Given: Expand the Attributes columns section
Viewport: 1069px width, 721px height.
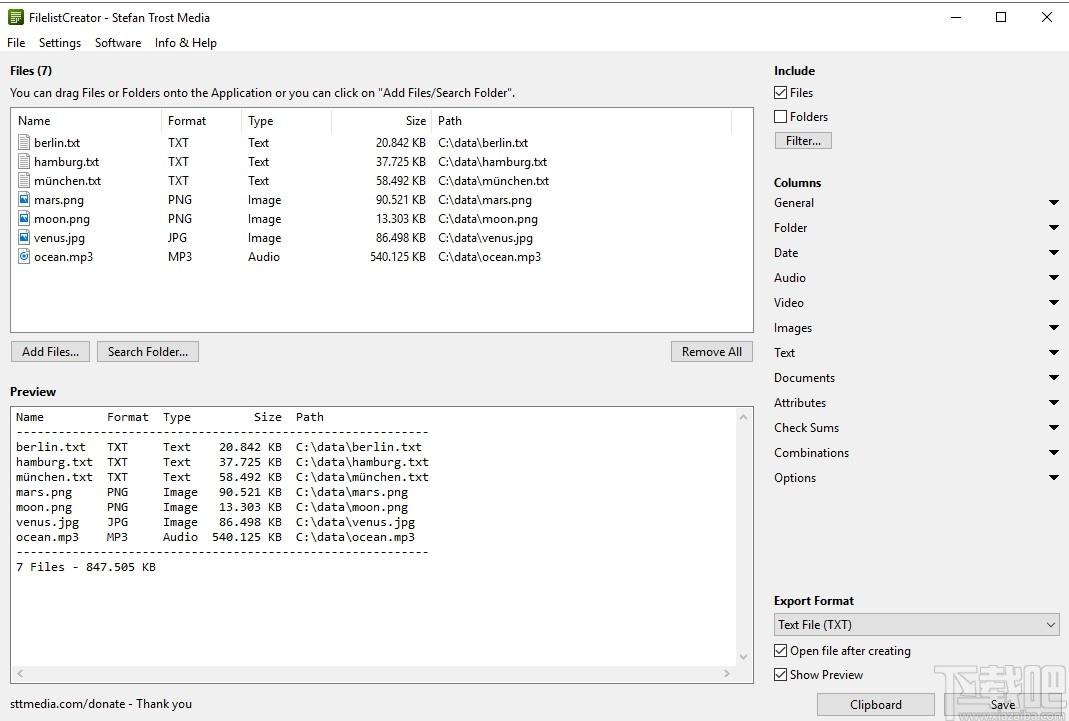Looking at the screenshot, I should [1053, 403].
